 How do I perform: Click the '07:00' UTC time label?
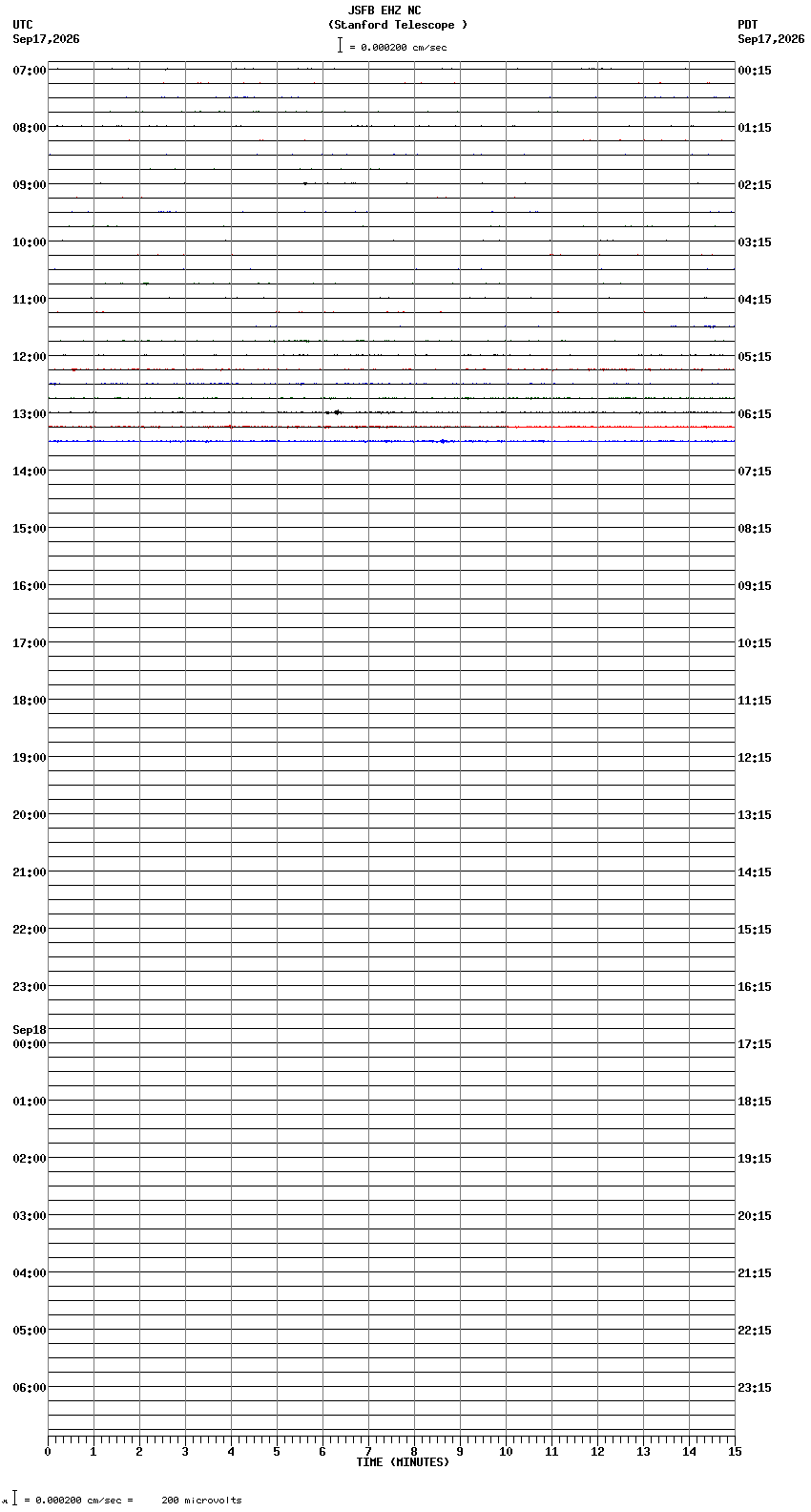[30, 71]
